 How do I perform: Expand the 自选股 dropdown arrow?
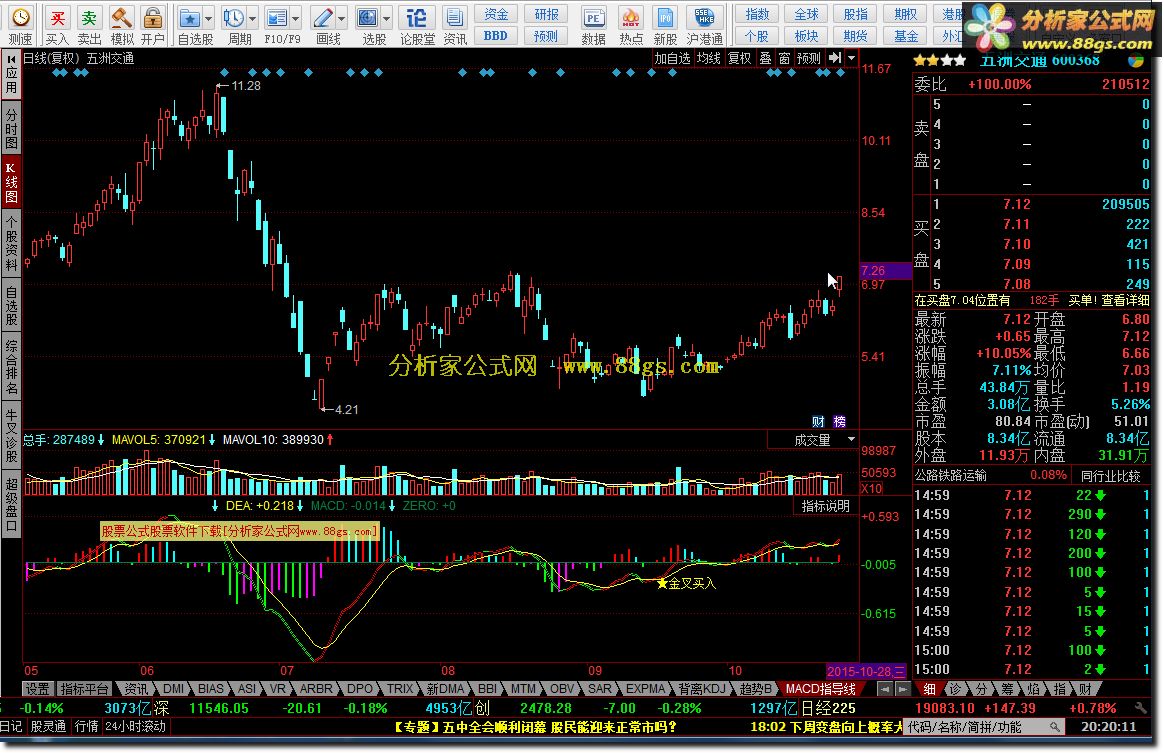click(x=208, y=19)
